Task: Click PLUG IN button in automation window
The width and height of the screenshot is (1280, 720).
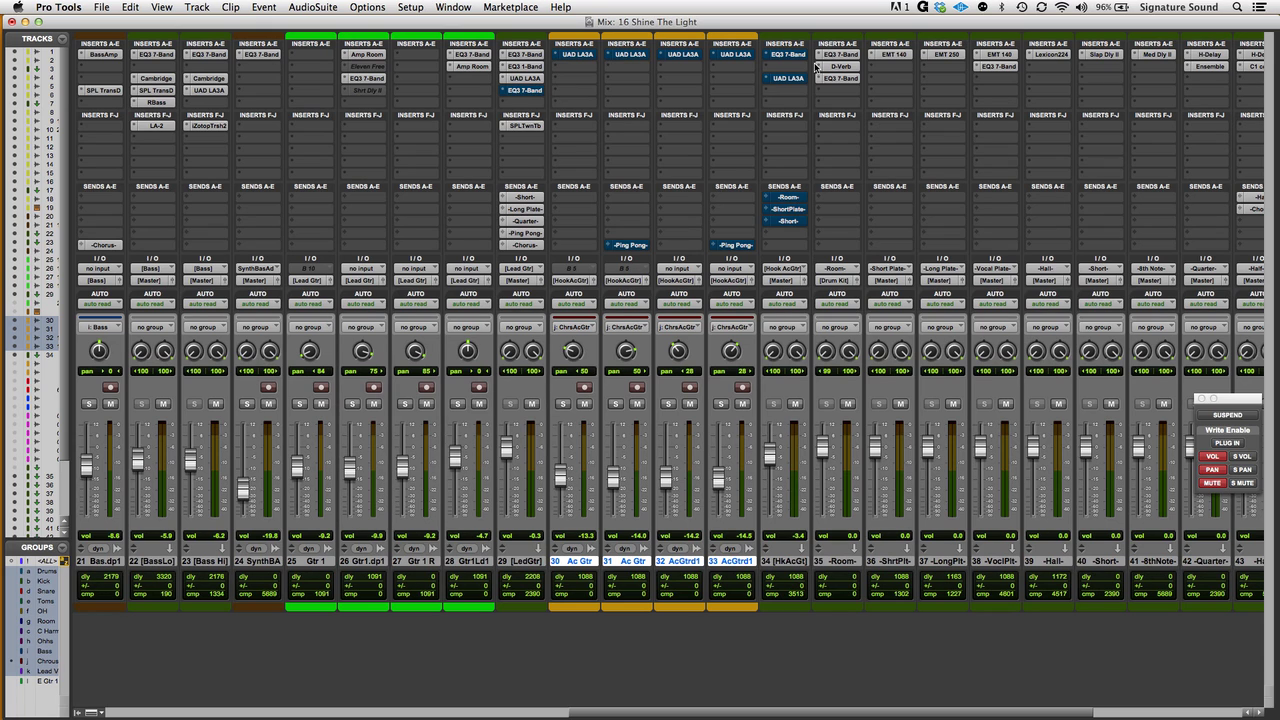Action: pyautogui.click(x=1227, y=443)
